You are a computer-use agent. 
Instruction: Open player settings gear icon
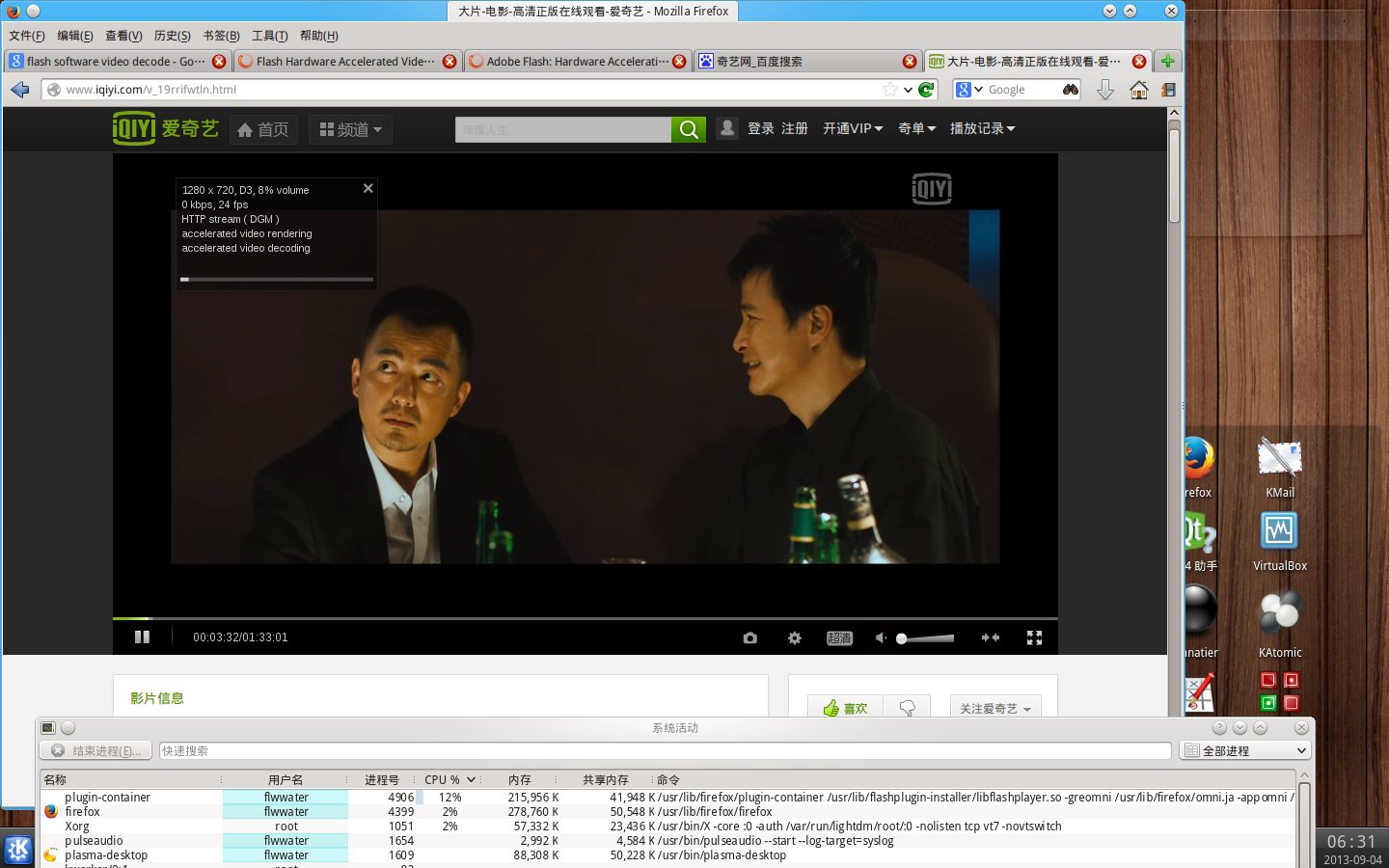(795, 637)
